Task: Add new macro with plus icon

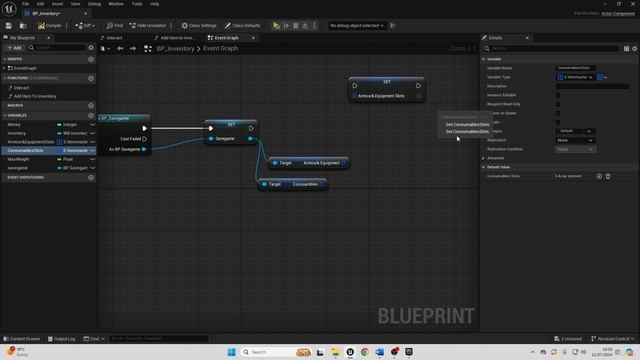Action: coord(91,105)
